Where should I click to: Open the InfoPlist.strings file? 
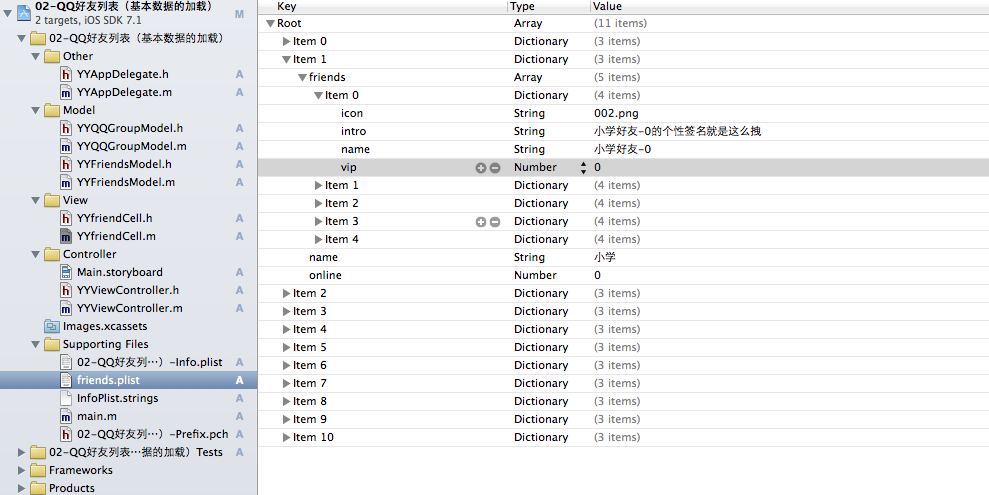[117, 398]
